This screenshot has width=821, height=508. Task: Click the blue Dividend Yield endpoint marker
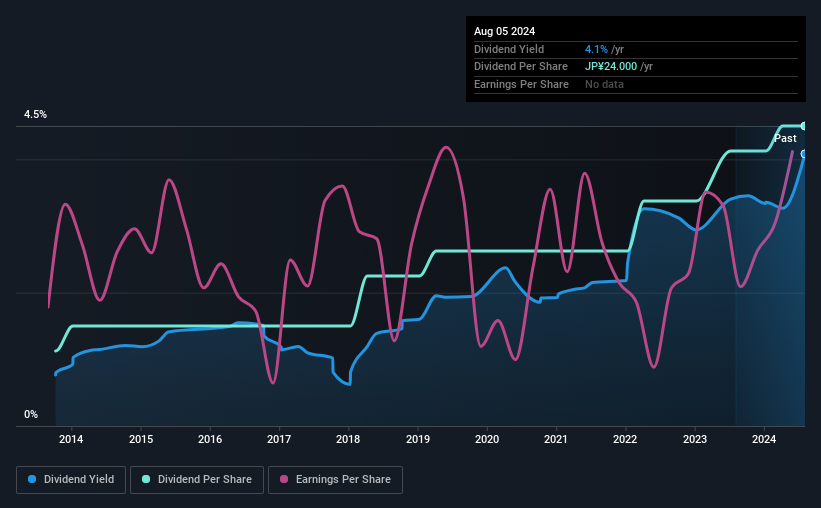coord(804,154)
